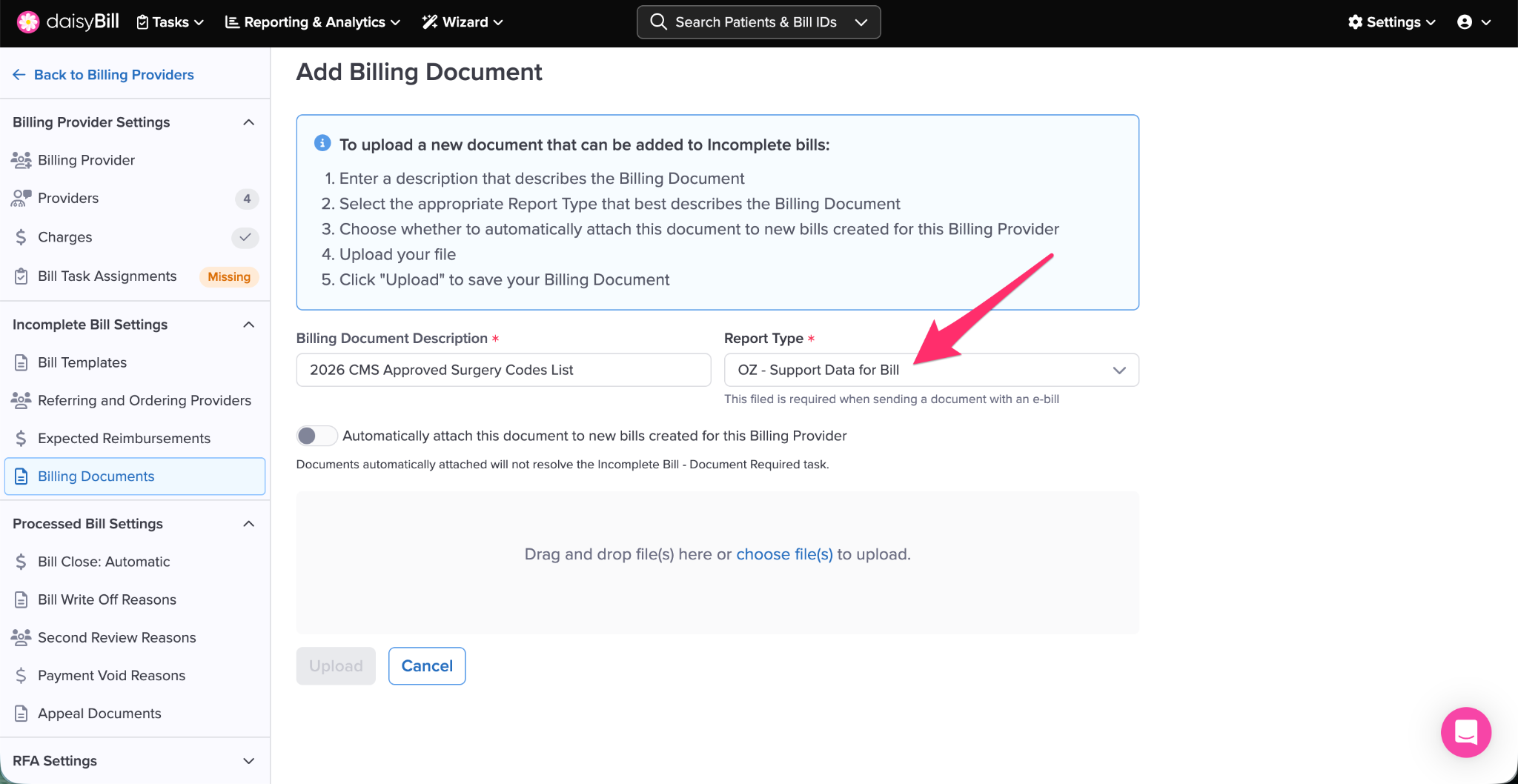Click the Charges dollar sign icon
The height and width of the screenshot is (784, 1518).
(21, 237)
